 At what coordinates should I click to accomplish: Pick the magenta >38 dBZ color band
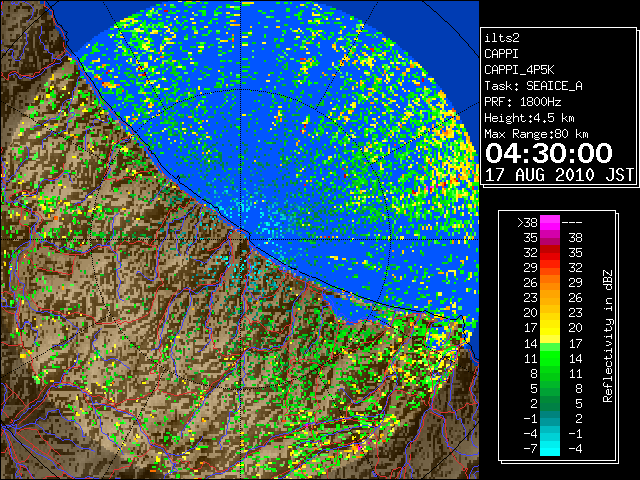[x=550, y=222]
